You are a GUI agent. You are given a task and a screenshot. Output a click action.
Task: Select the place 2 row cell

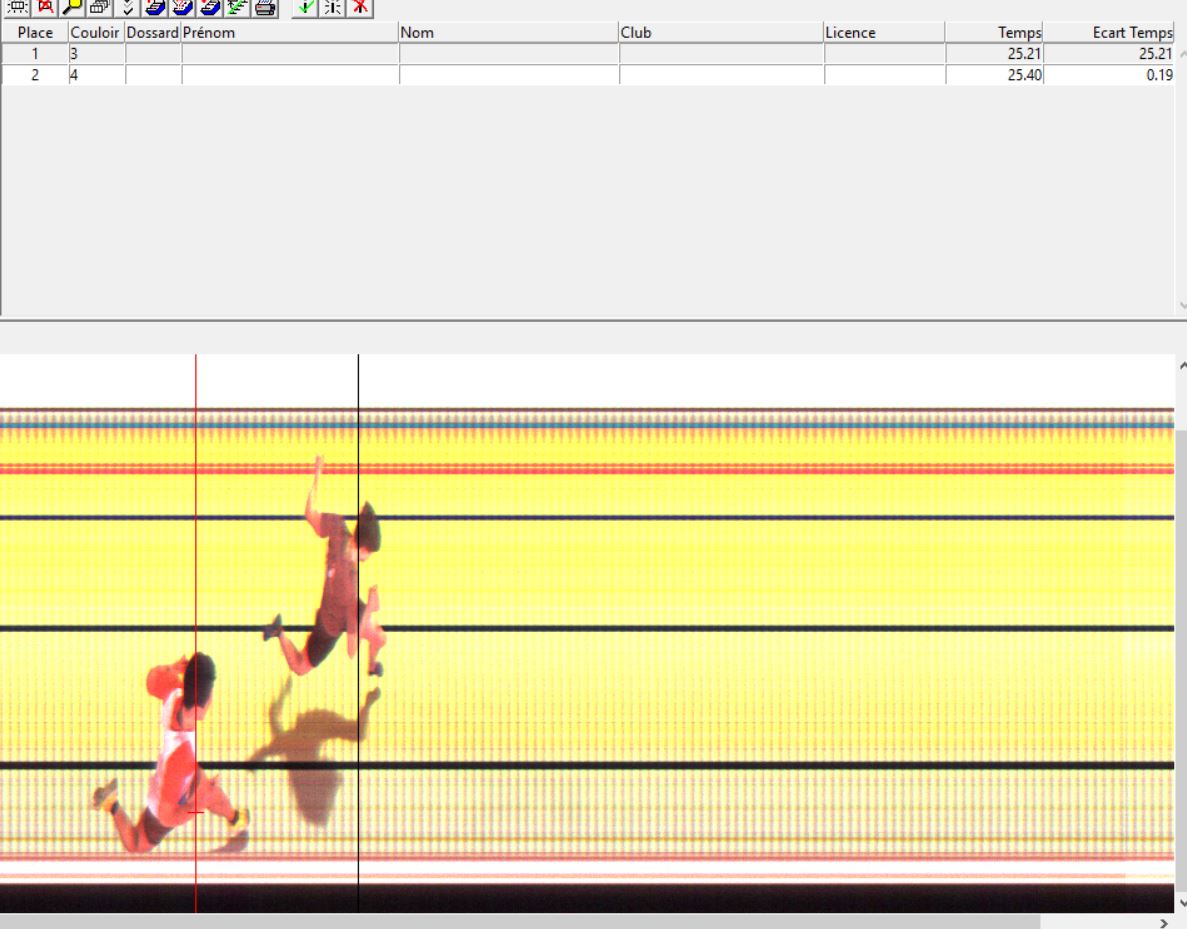coord(35,75)
